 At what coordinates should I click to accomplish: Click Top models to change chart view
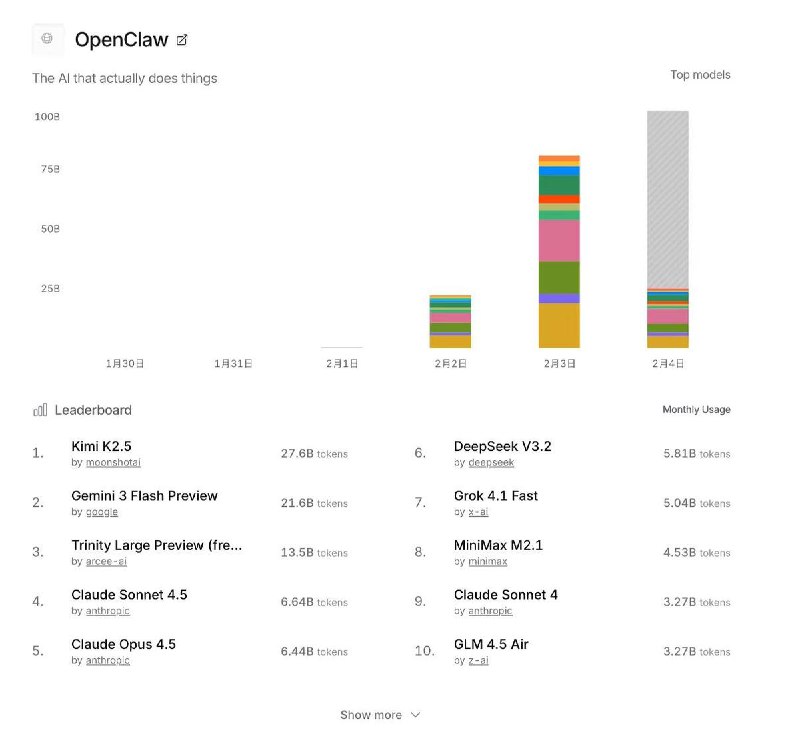pyautogui.click(x=699, y=74)
